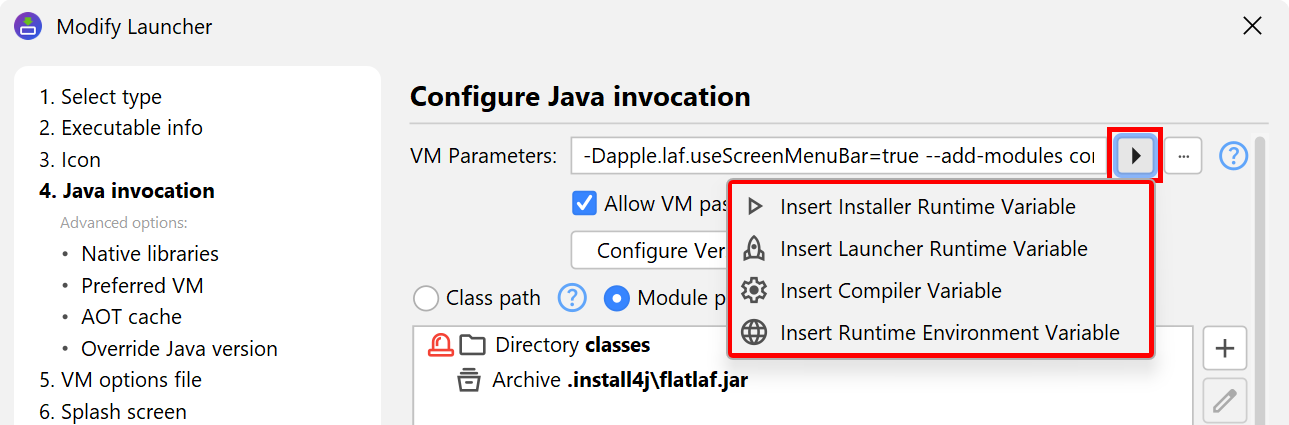
Task: Click into the VM Parameters text field
Action: 838,156
